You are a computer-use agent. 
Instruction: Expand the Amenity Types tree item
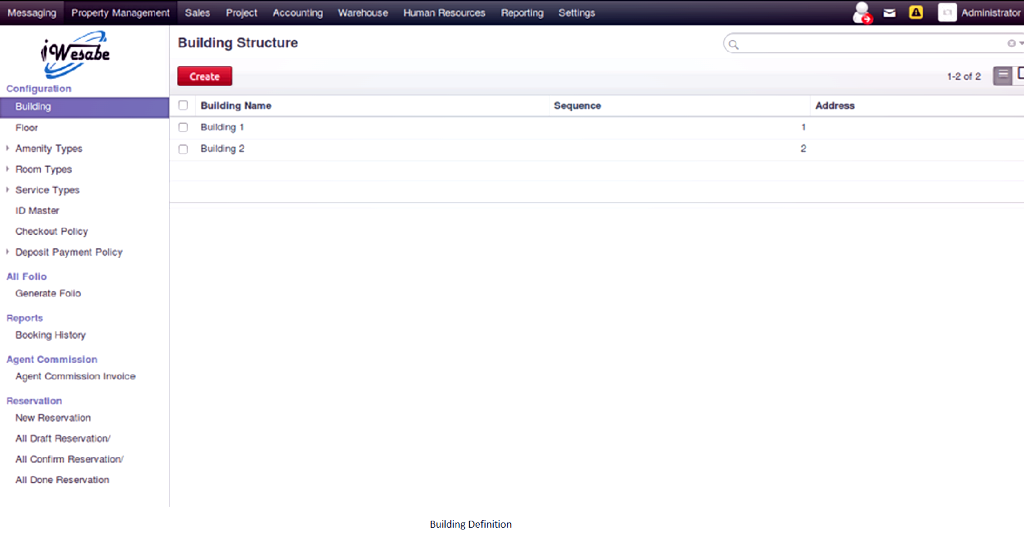8,149
